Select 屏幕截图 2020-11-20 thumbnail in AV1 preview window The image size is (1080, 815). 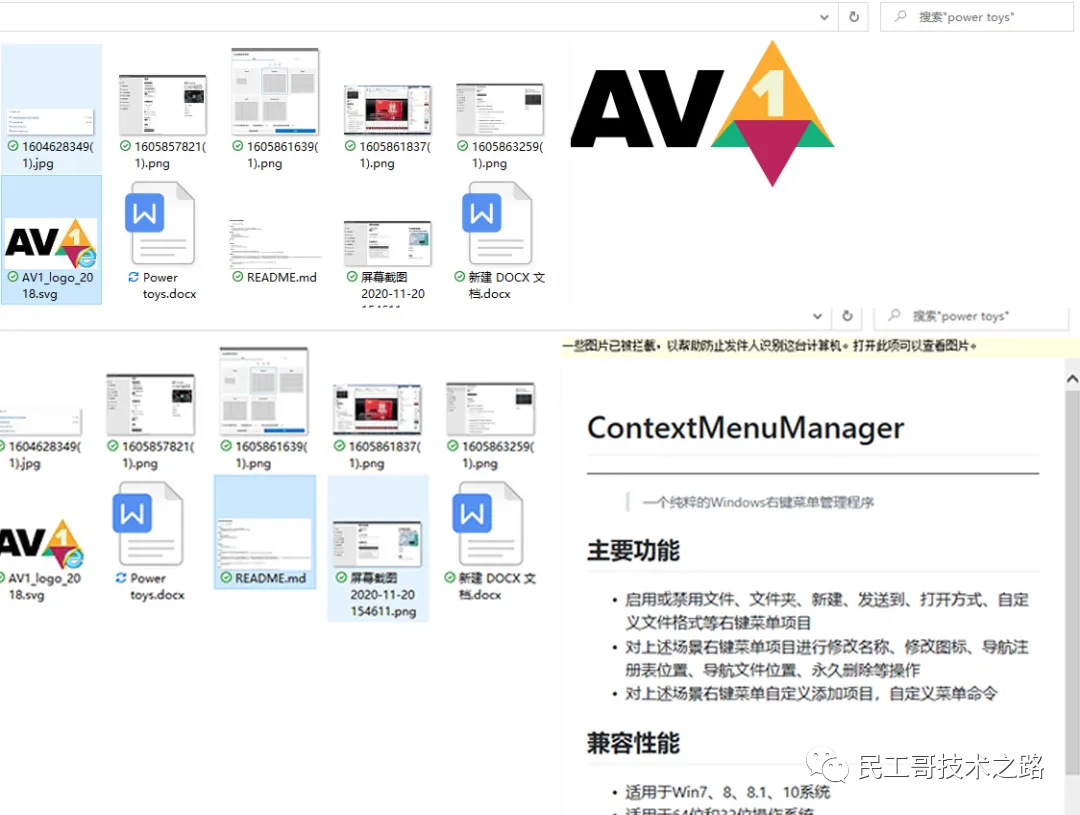(x=388, y=244)
